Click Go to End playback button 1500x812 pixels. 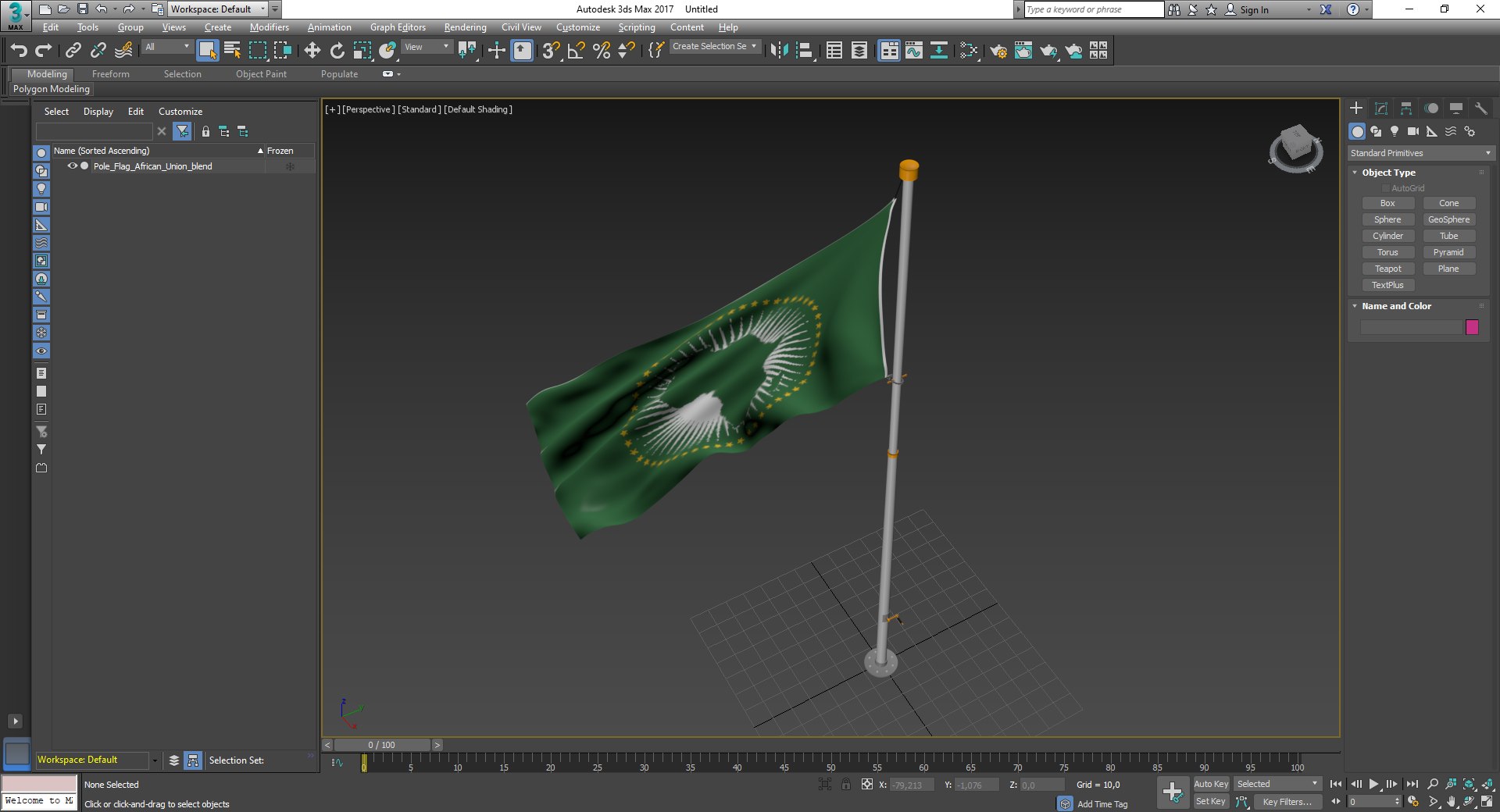coord(1412,784)
